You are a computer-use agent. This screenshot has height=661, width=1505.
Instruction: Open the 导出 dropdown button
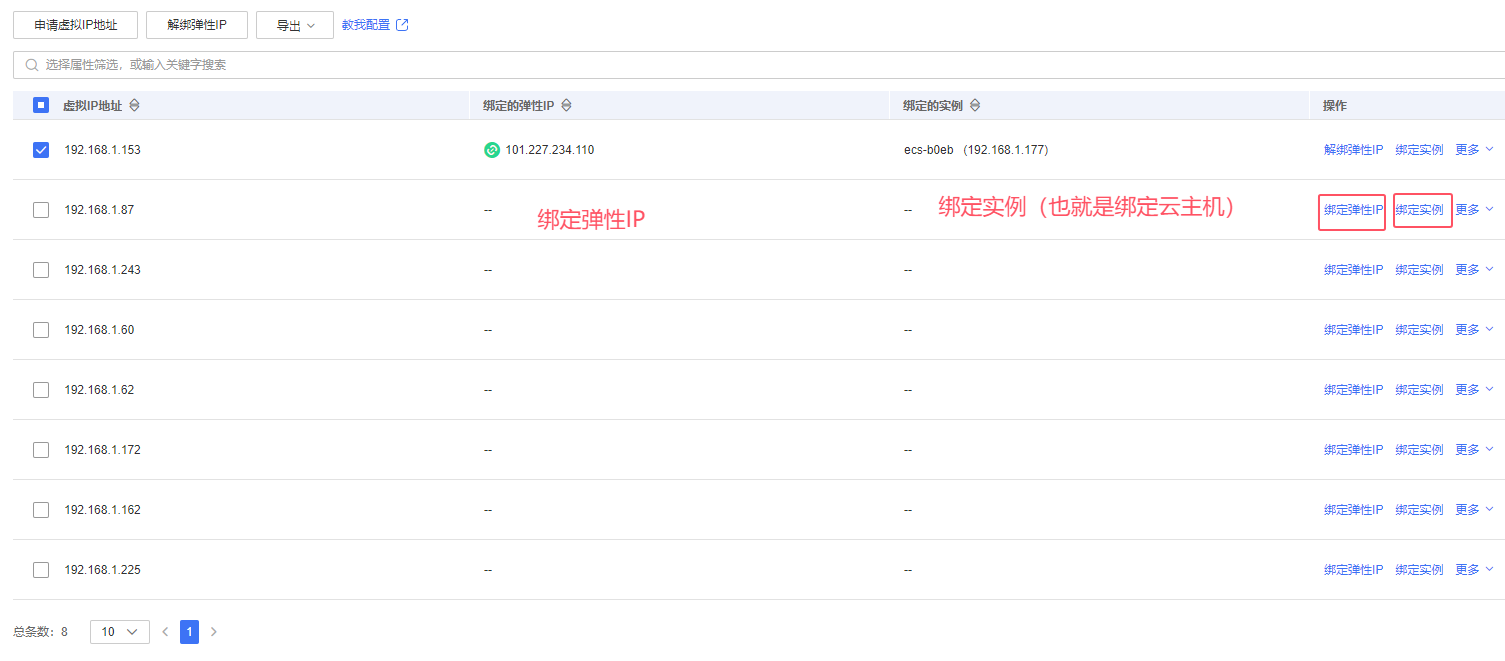point(294,25)
